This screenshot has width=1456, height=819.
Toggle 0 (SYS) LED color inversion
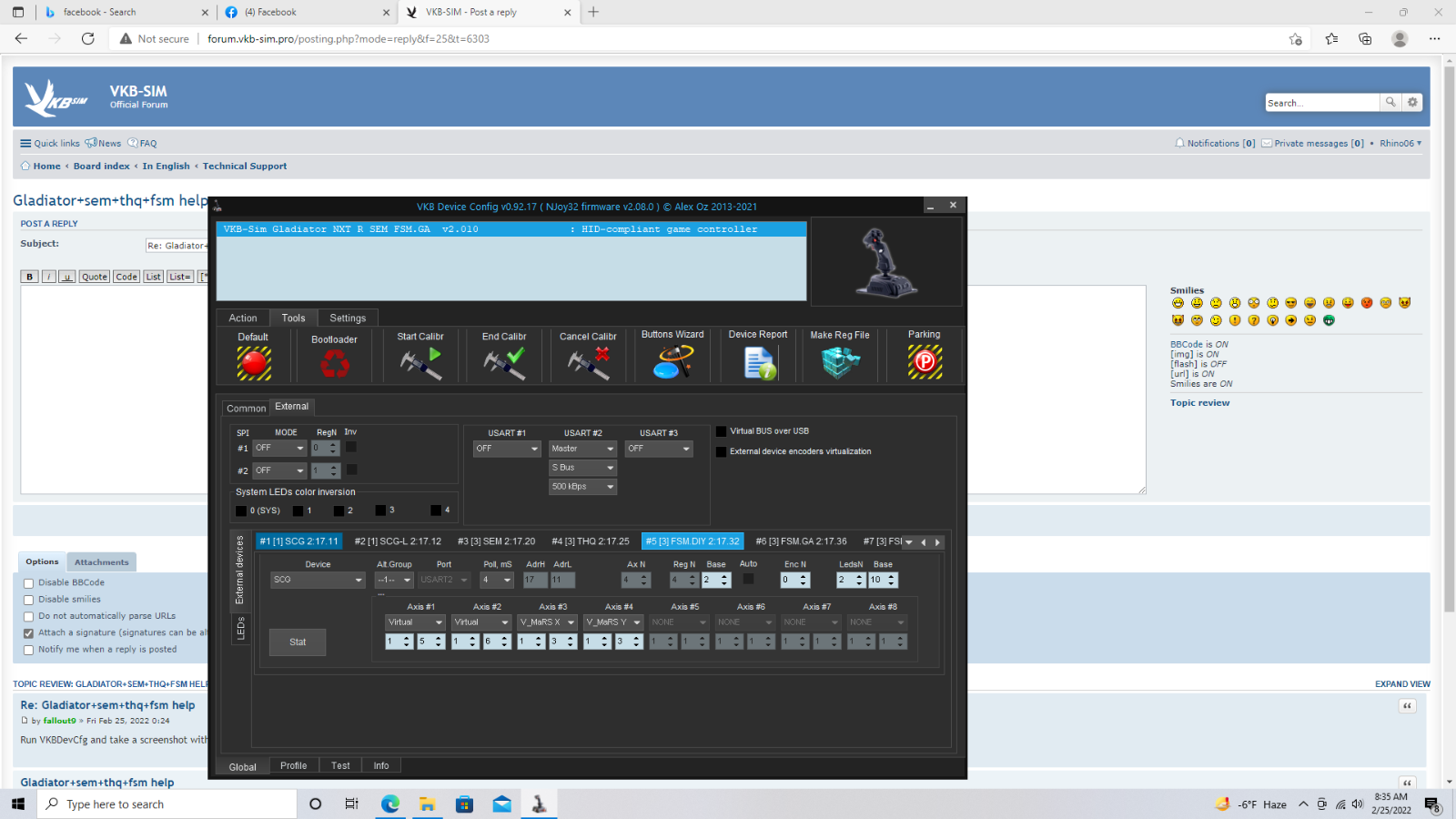241,511
